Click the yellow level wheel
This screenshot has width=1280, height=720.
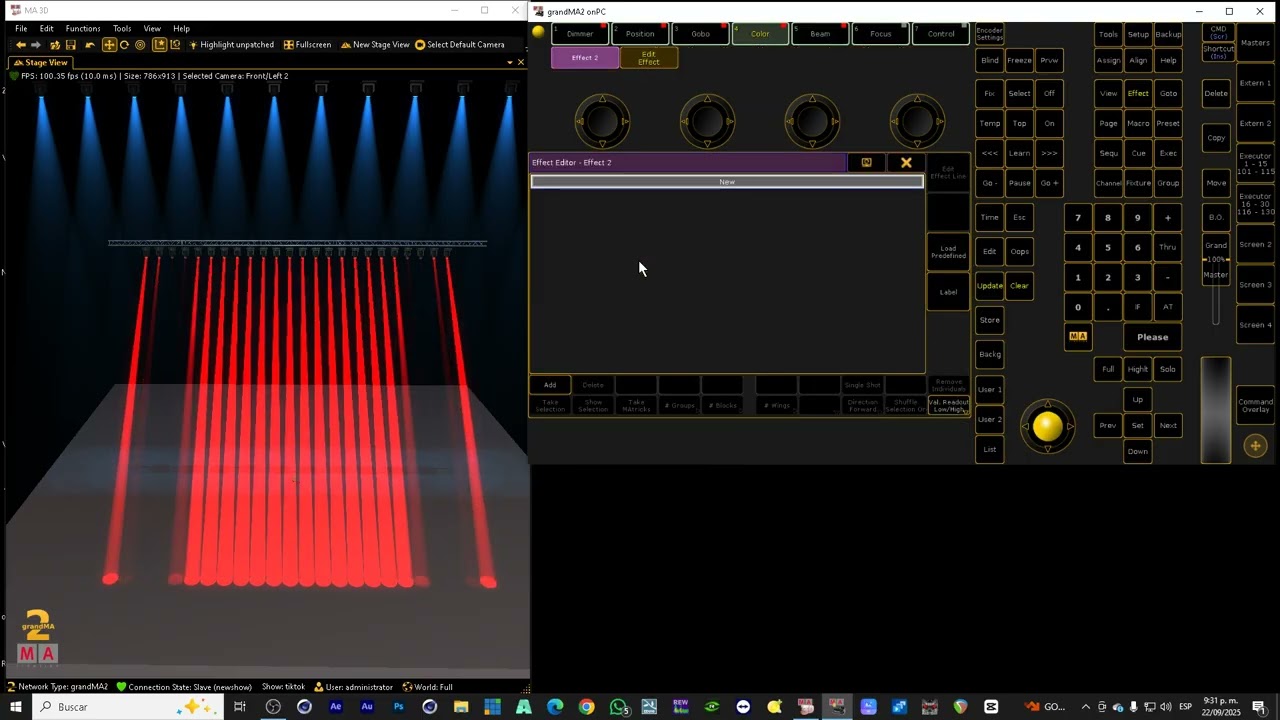coord(1047,427)
